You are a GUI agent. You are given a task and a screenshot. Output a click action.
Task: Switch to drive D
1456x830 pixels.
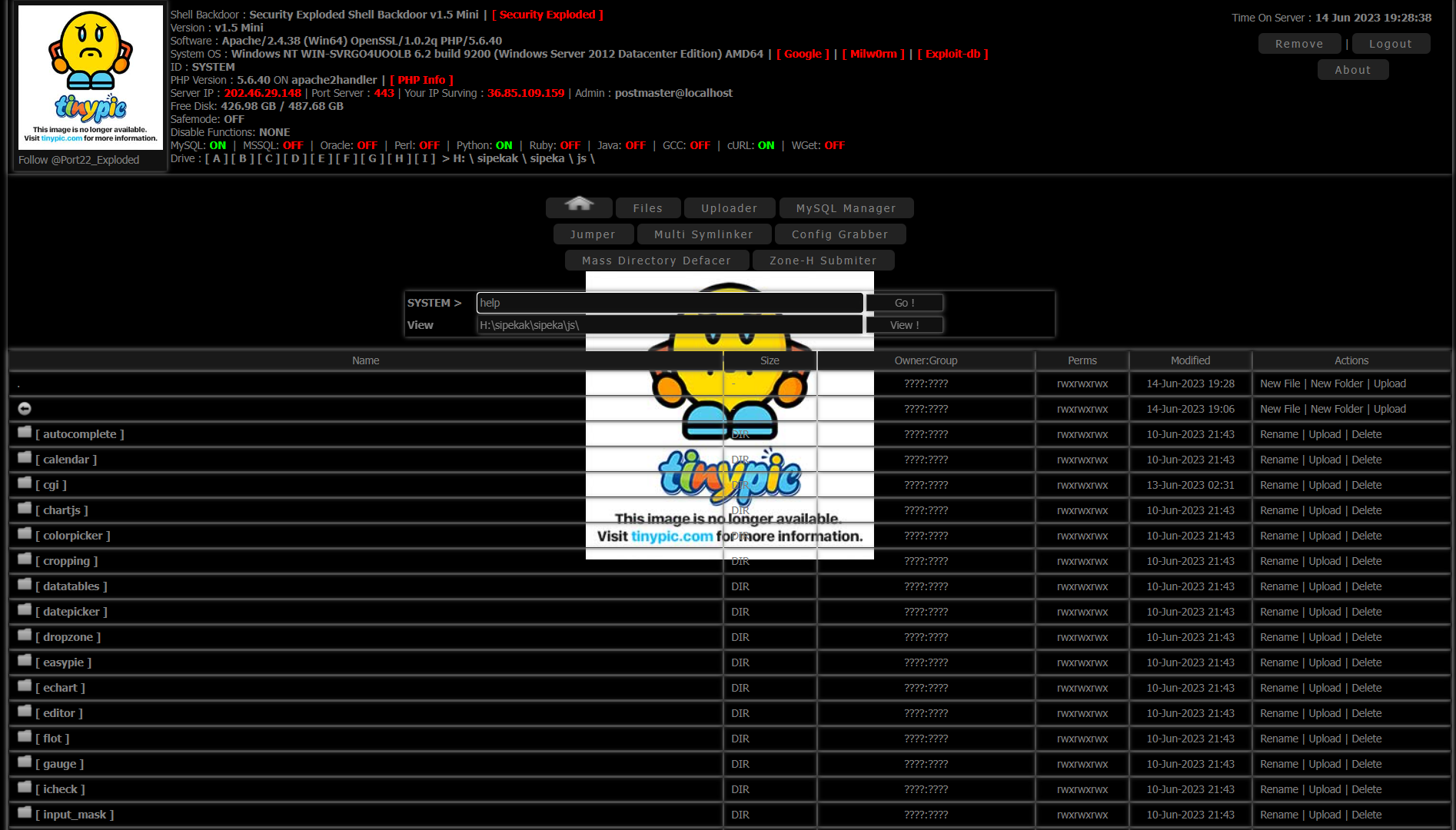[x=295, y=158]
